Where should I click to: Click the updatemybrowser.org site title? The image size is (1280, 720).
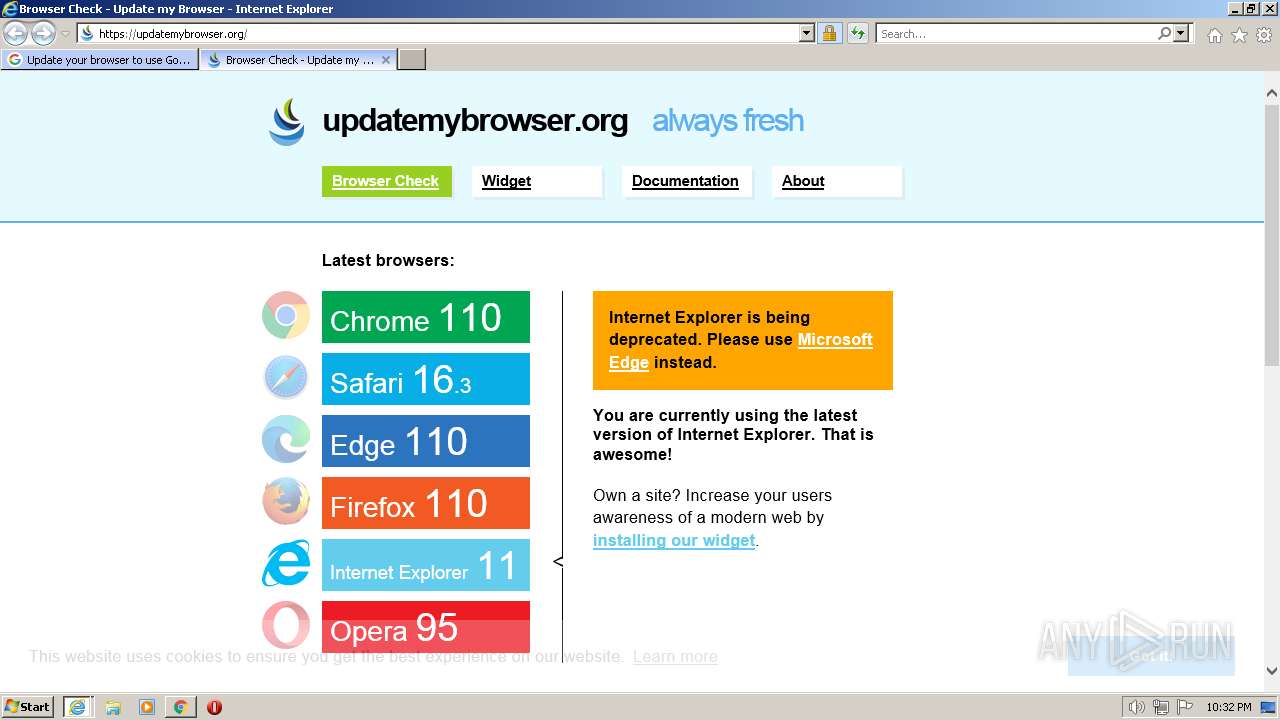(475, 121)
